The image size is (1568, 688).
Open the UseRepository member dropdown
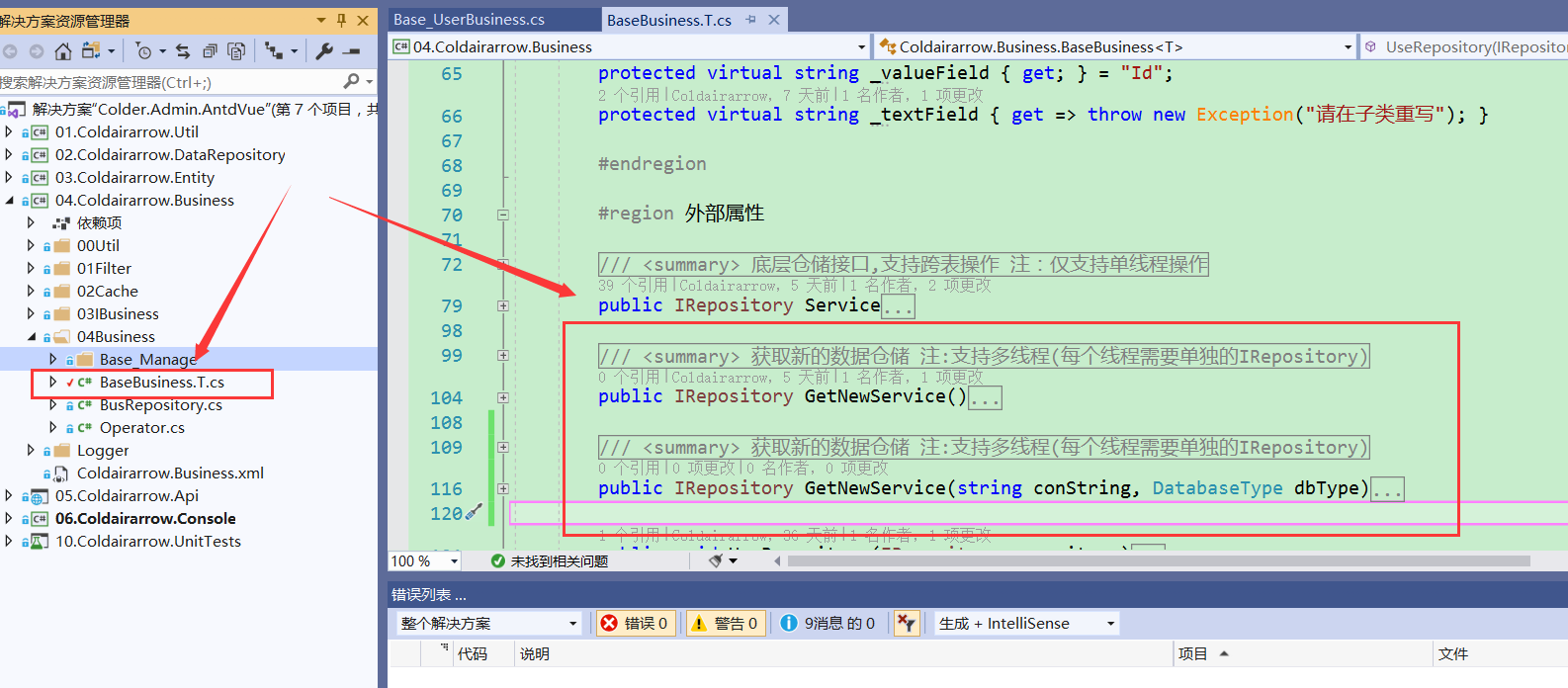(1465, 46)
